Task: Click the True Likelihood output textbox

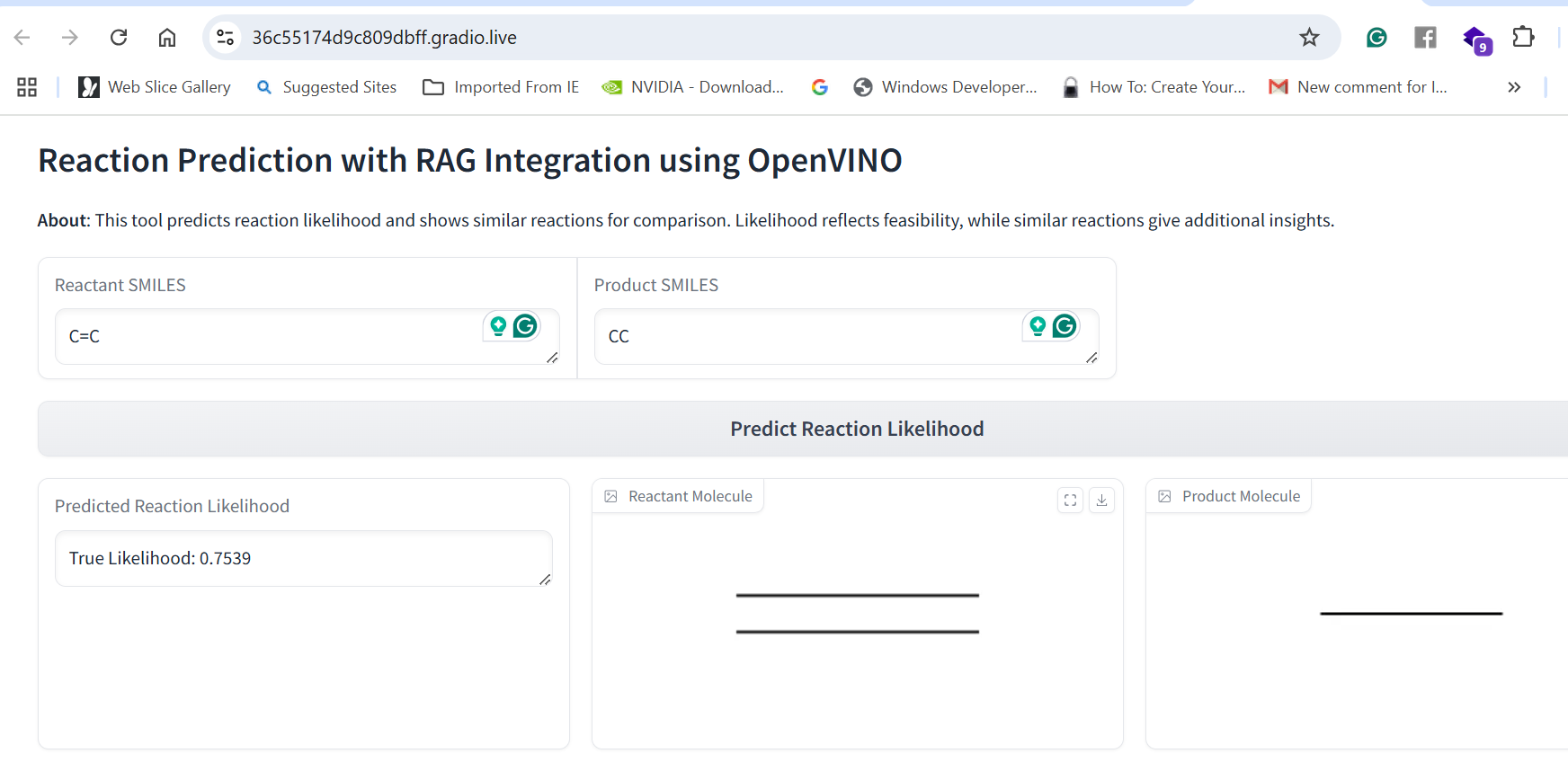Action: [304, 558]
